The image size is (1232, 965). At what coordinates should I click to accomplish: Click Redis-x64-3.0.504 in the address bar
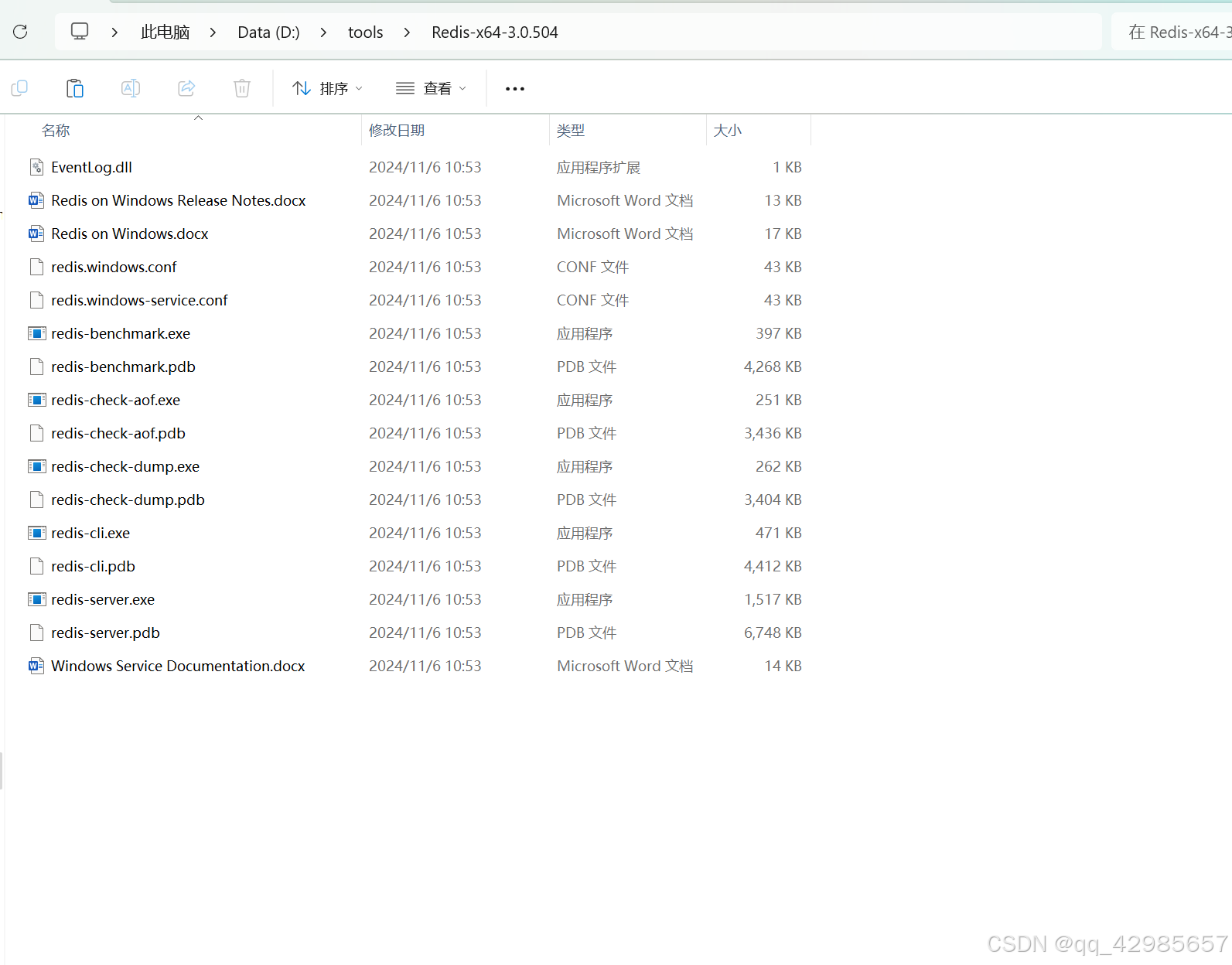(495, 32)
